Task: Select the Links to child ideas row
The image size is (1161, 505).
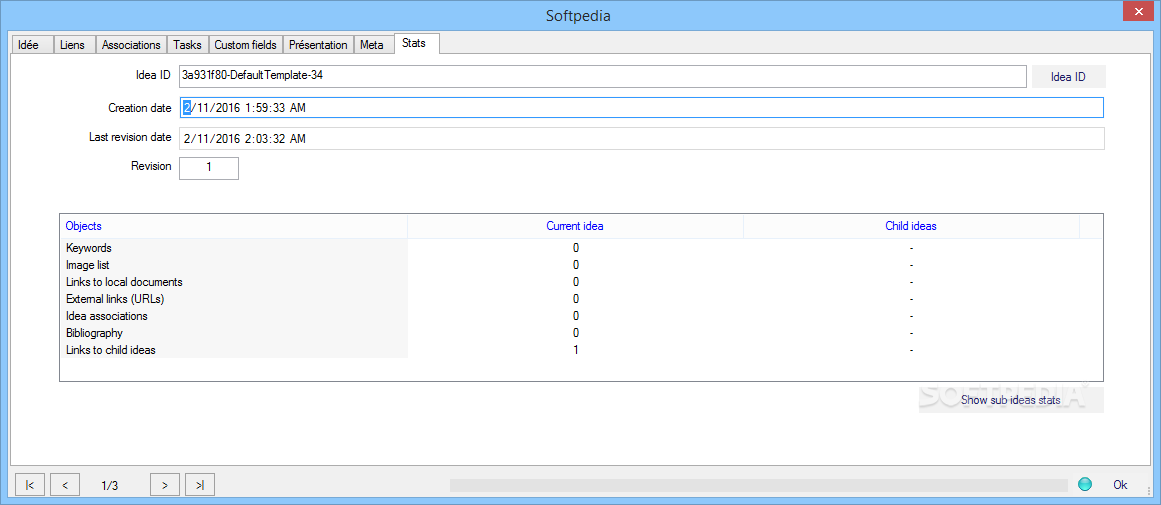Action: [581, 350]
